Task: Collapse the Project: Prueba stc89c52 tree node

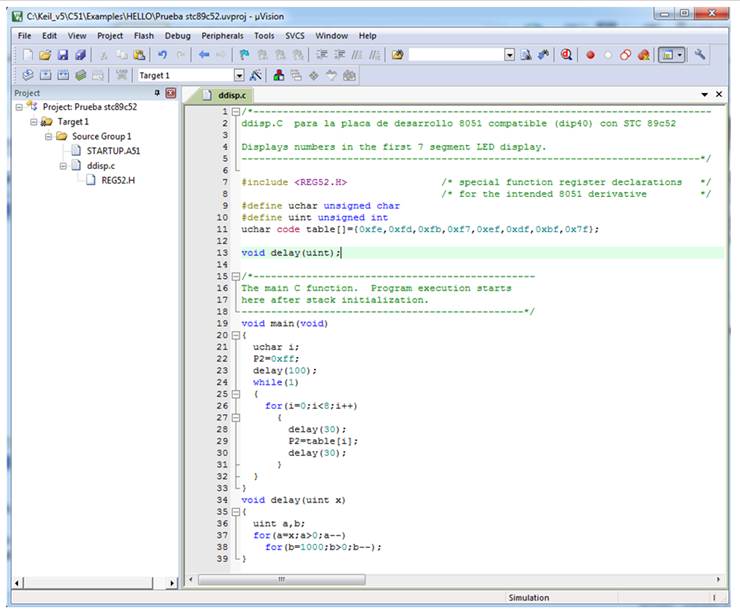Action: click(19, 107)
